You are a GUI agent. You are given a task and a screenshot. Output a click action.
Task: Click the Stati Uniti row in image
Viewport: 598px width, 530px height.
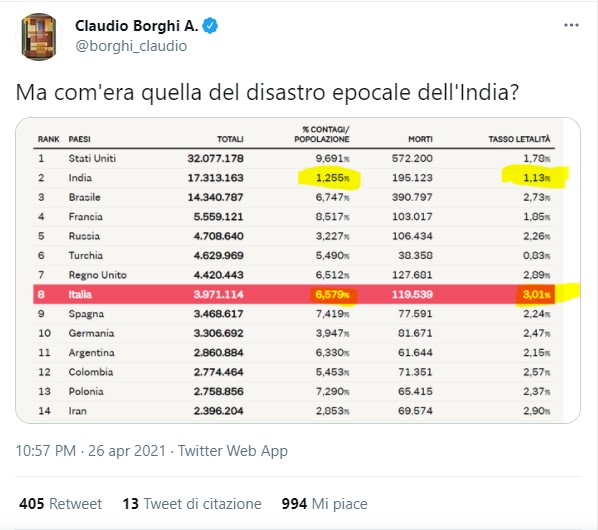[294, 158]
